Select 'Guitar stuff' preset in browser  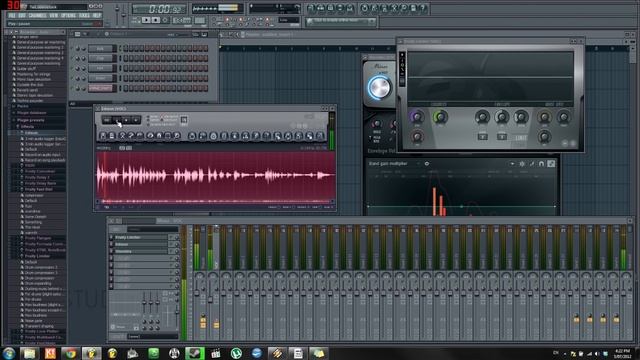point(28,69)
